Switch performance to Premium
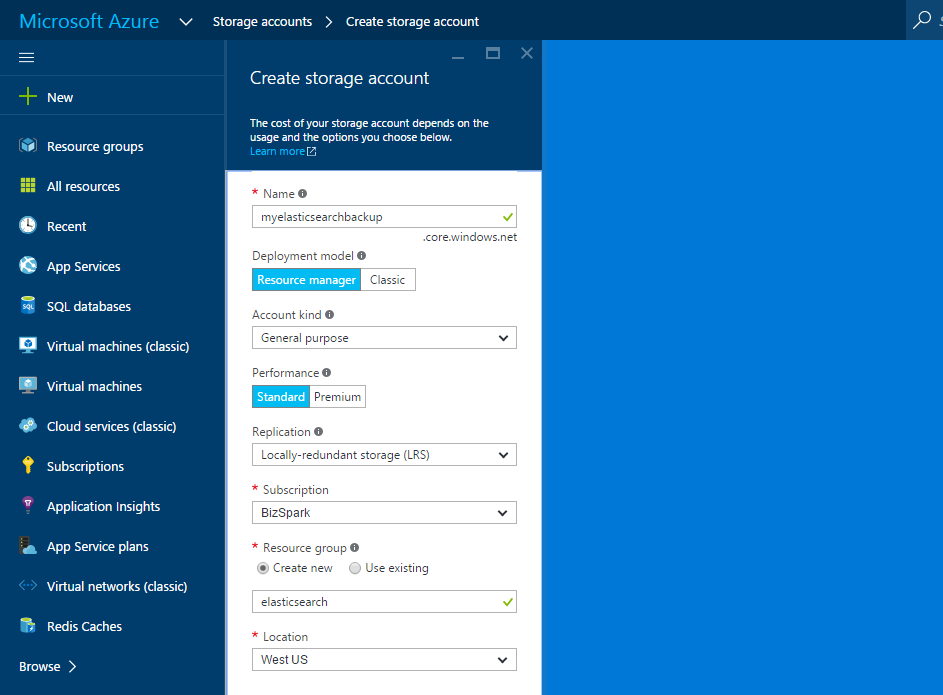The width and height of the screenshot is (943, 695). pos(337,396)
